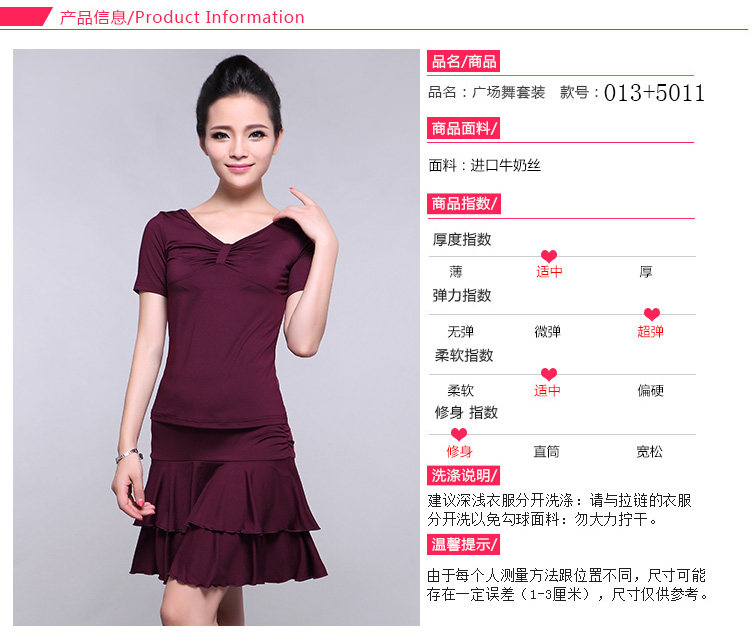The image size is (750, 634).
Task: Click the 品名/商品 section tab
Action: 463,61
